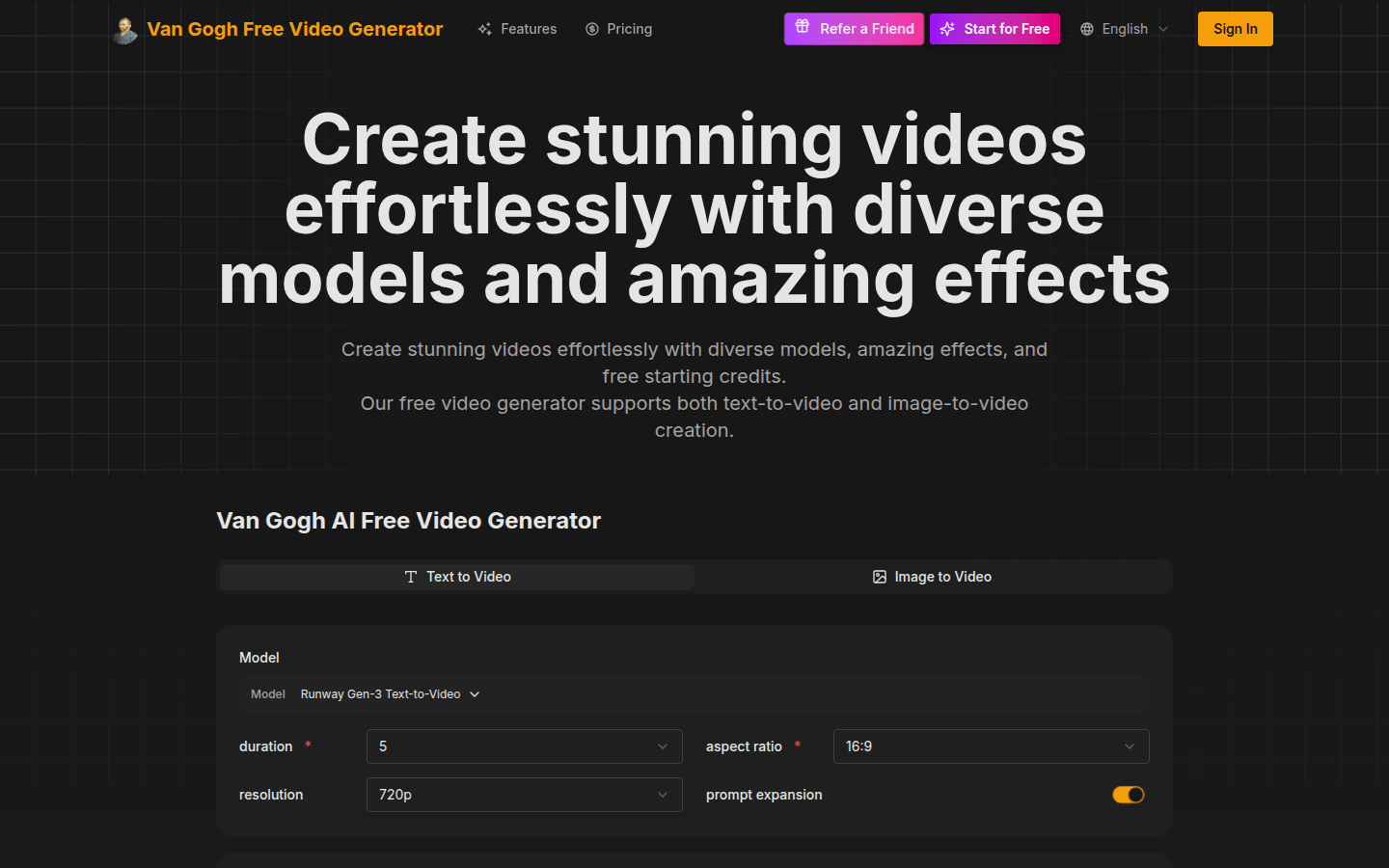Click the Sign In button
Viewport: 1389px width, 868px height.
pos(1235,29)
